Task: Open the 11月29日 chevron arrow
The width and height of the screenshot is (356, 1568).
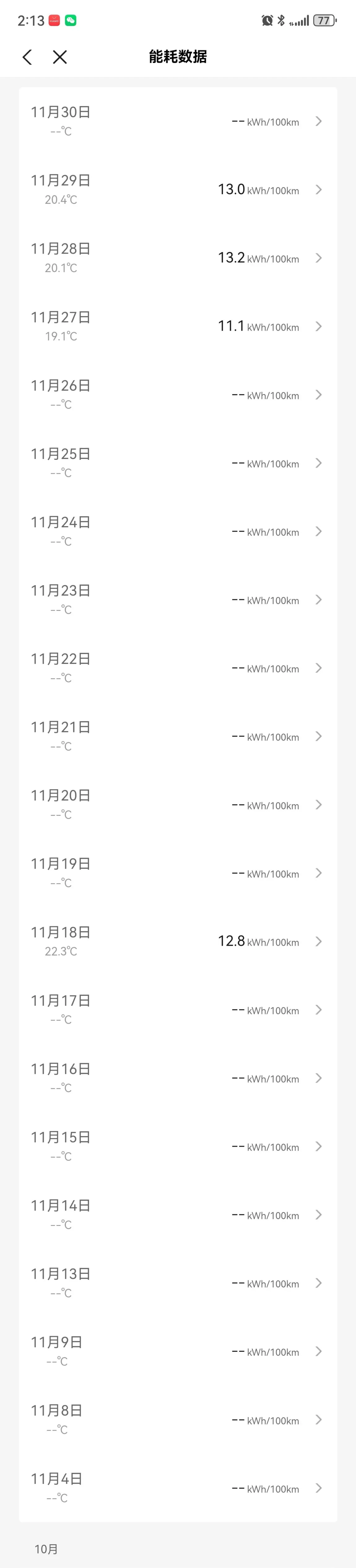Action: (318, 190)
